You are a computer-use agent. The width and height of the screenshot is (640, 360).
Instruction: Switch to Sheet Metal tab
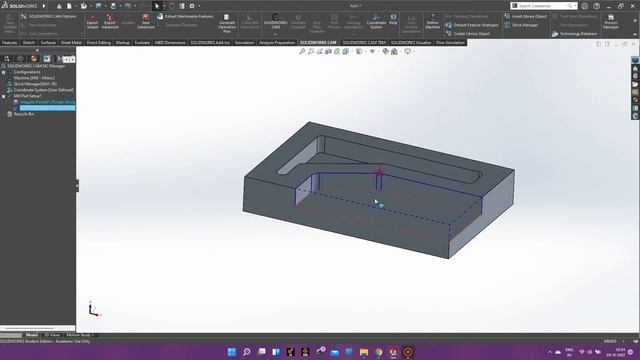click(71, 42)
